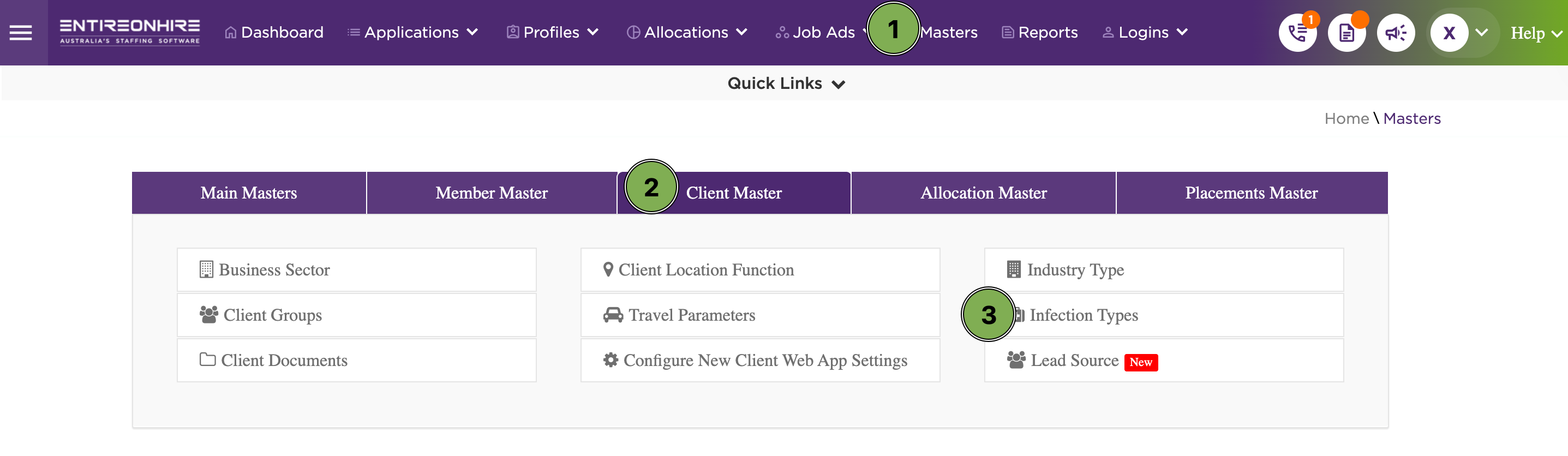
Task: Click the Masters breadcrumb link
Action: click(x=1411, y=118)
